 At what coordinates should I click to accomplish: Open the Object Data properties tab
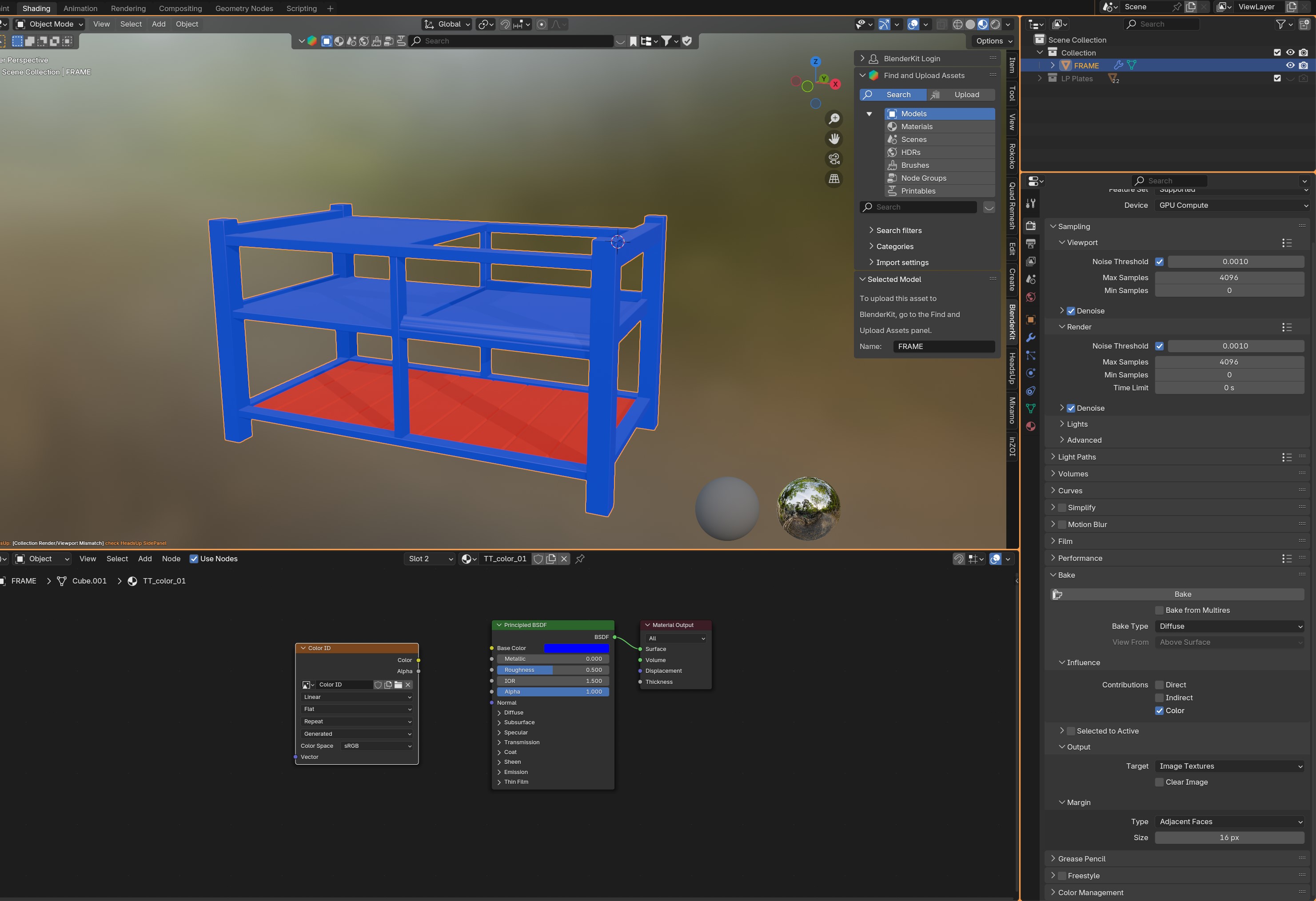[x=1031, y=409]
